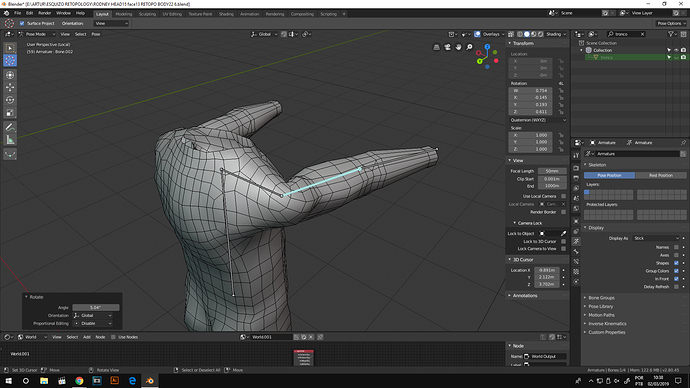Expand Pose Library panel
This screenshot has width=690, height=388.
click(x=601, y=306)
